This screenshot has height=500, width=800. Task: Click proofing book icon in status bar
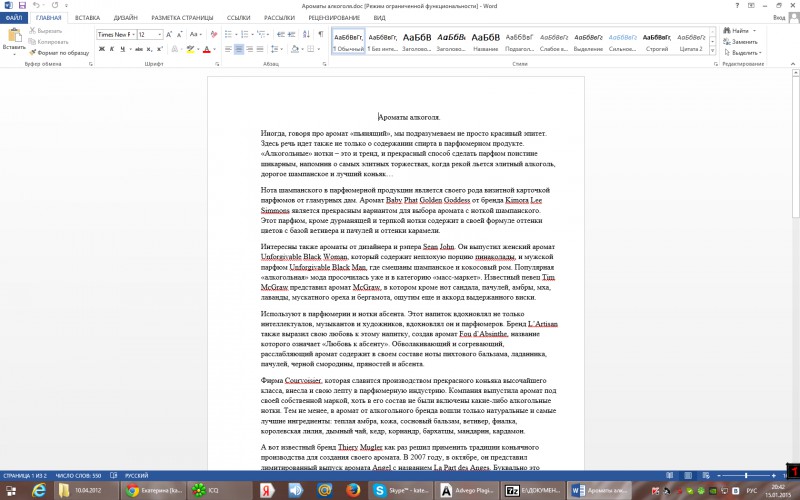[x=114, y=475]
